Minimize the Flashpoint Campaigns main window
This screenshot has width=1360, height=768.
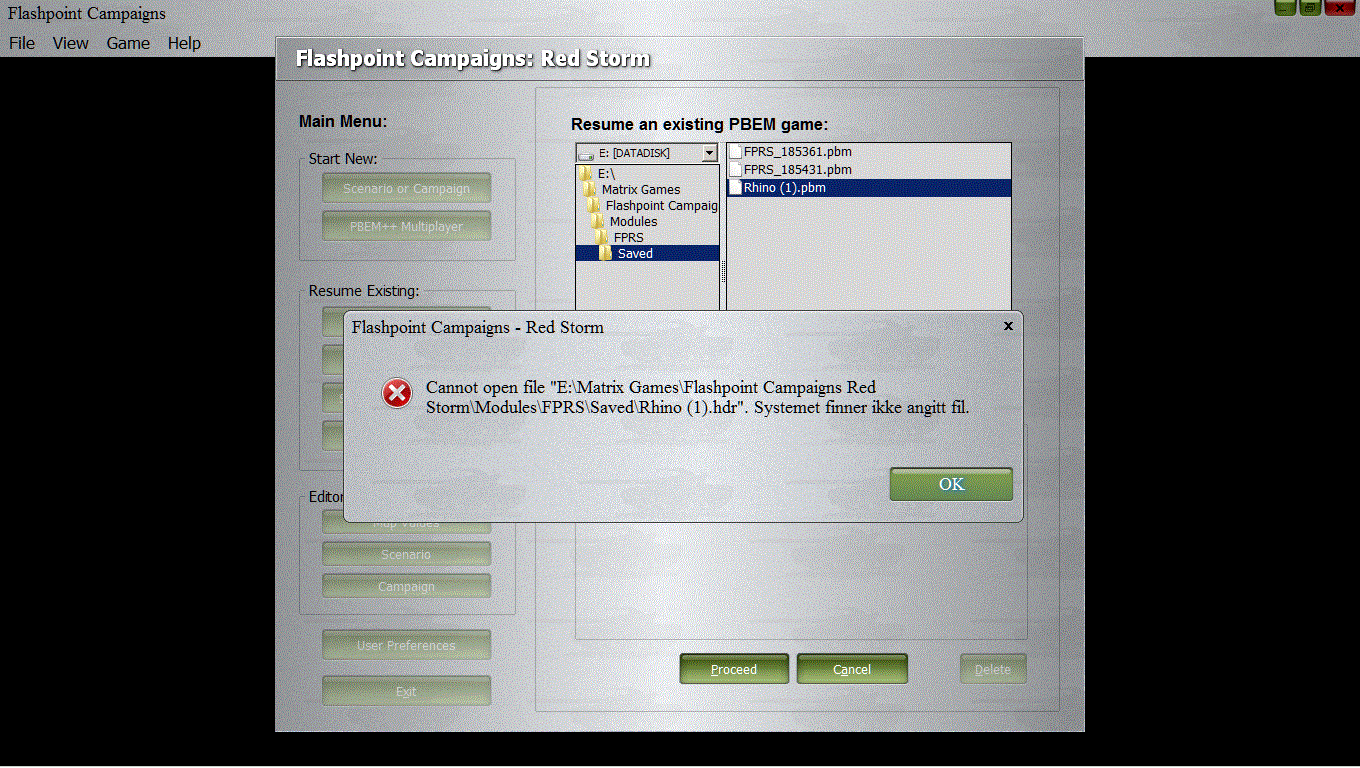tap(1285, 7)
